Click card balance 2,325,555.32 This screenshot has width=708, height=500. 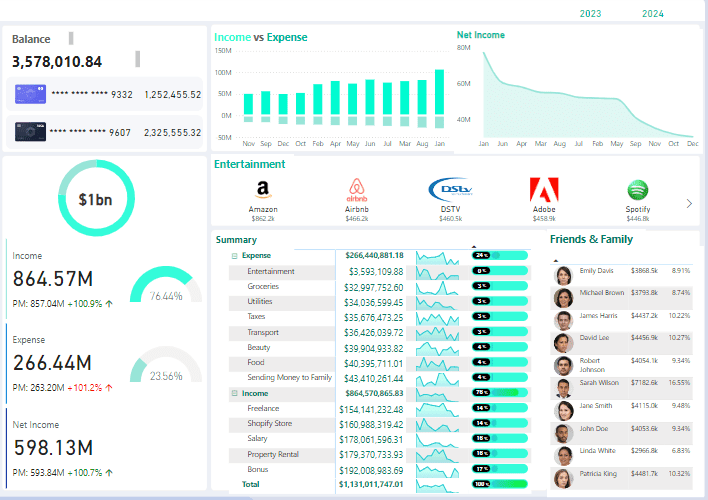(172, 132)
